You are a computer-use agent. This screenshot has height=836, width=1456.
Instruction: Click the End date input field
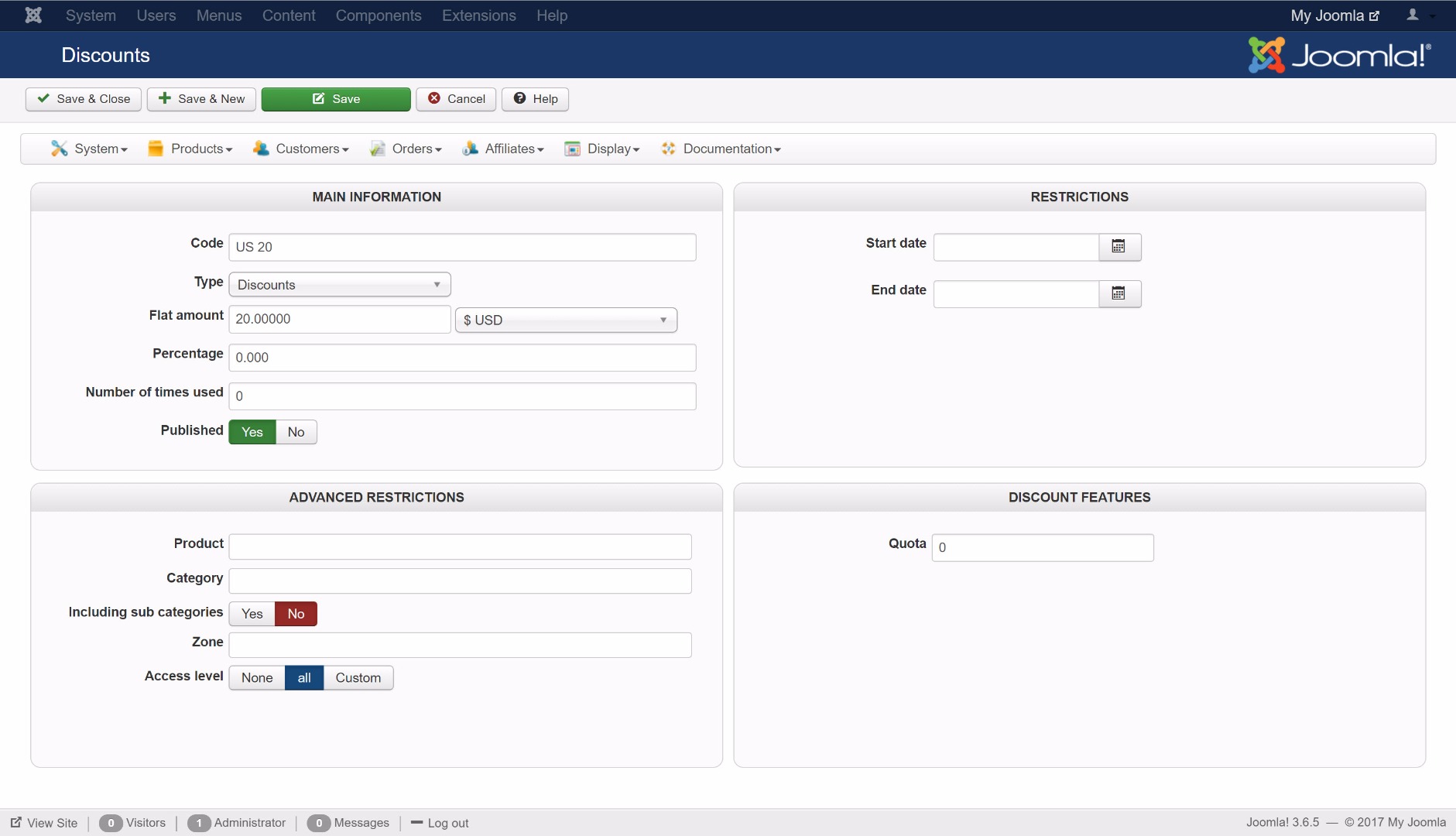[1016, 294]
